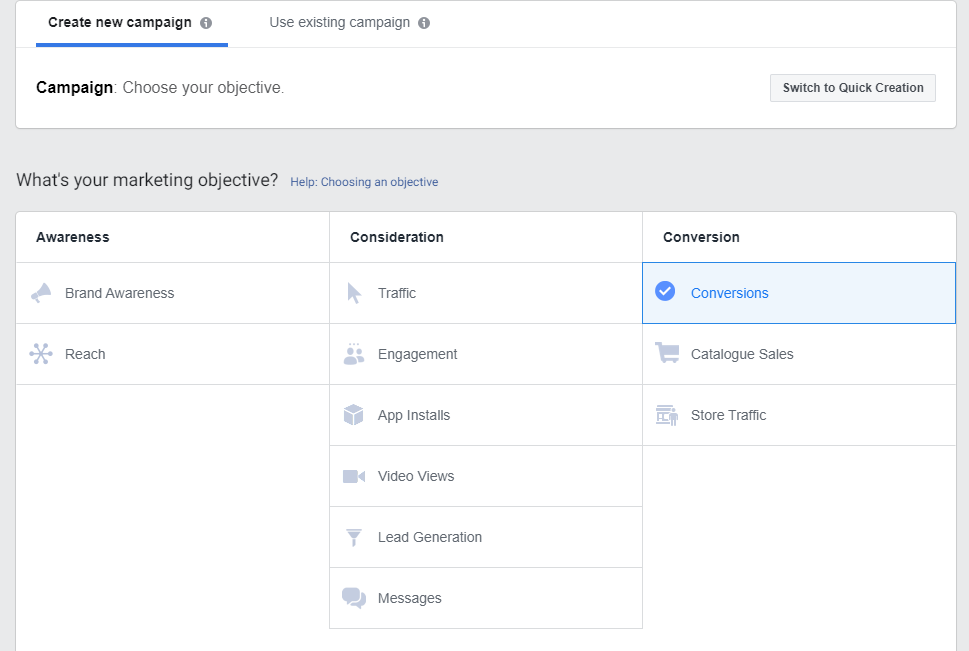Click the Catalogue Sales cart icon
The image size is (969, 651).
667,353
